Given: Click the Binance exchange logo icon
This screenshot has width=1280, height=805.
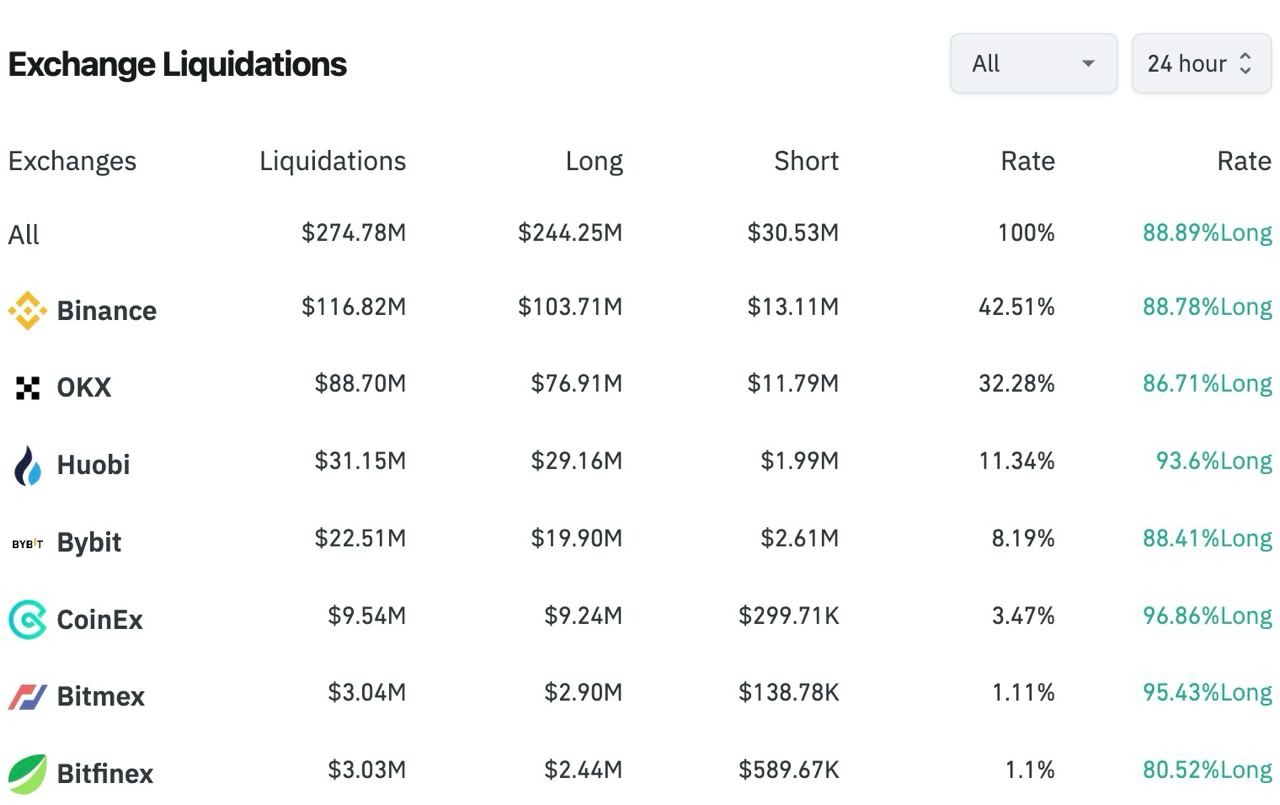Looking at the screenshot, I should 27,310.
